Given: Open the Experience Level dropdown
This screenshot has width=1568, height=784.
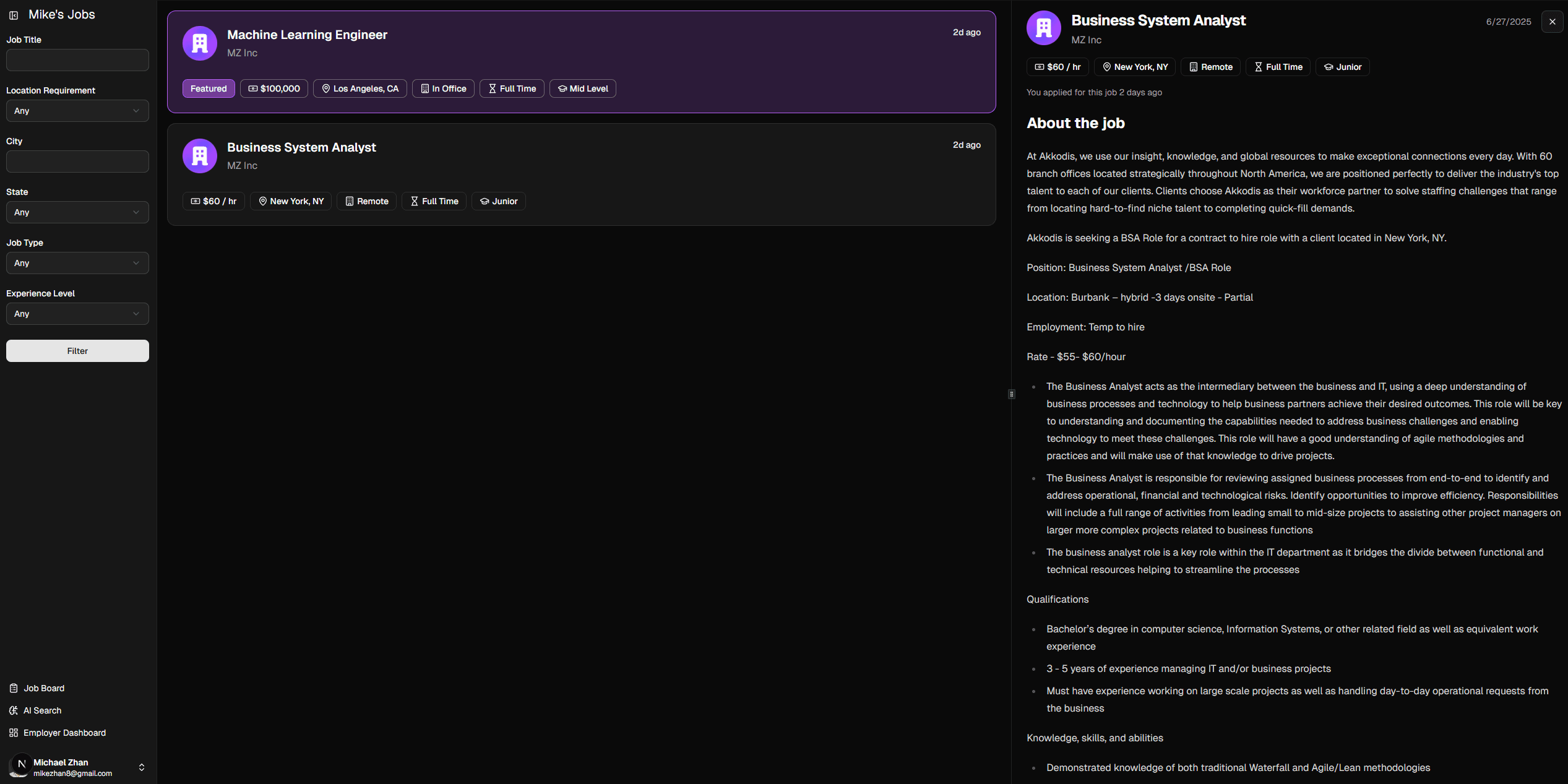Looking at the screenshot, I should point(77,314).
